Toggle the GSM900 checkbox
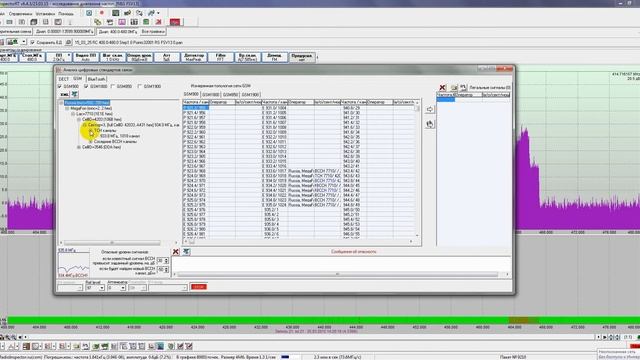This screenshot has height=360, width=640. coord(60,87)
